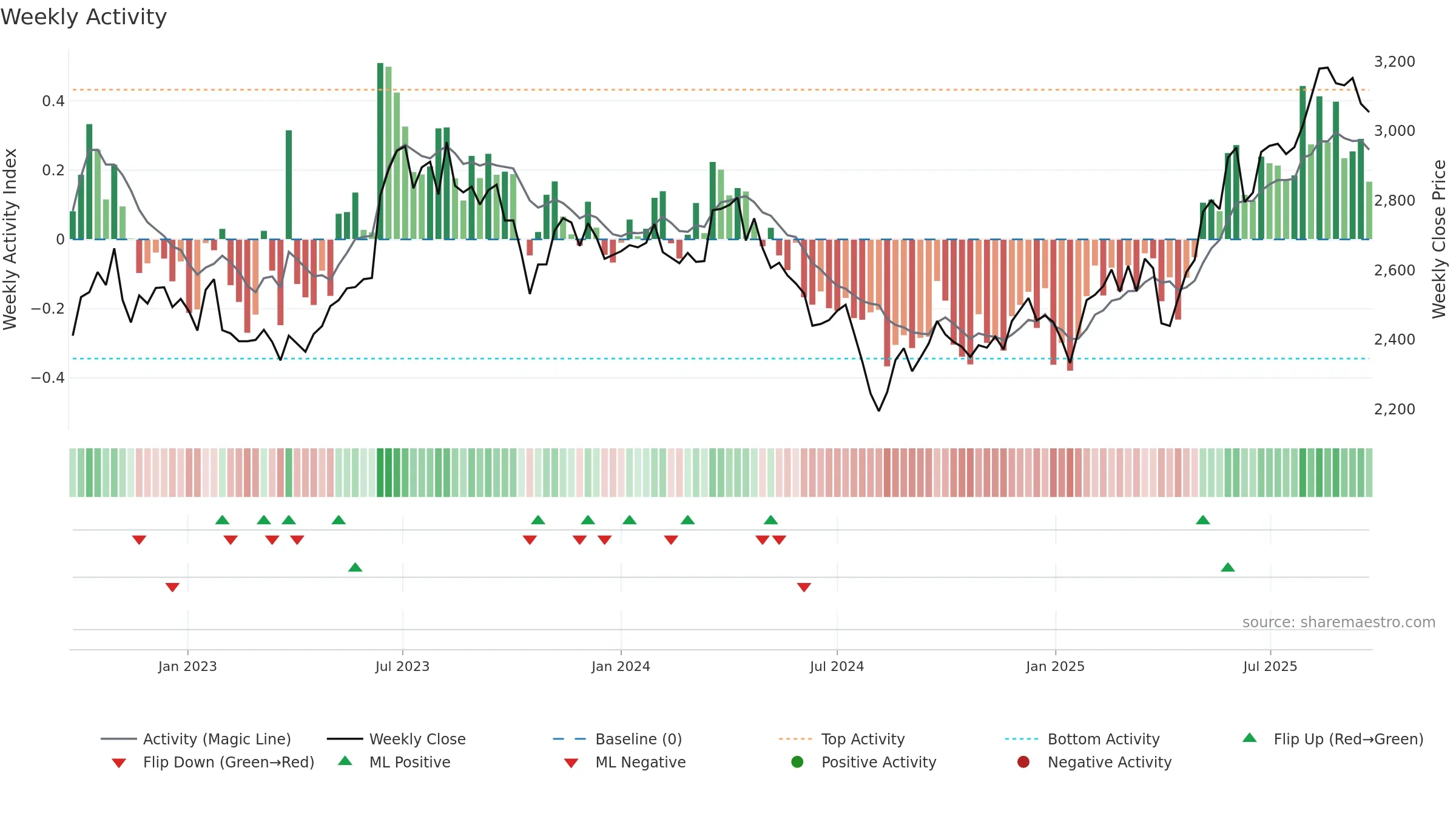The image size is (1456, 819).
Task: Click the Jan 2023 x-axis label
Action: [187, 666]
